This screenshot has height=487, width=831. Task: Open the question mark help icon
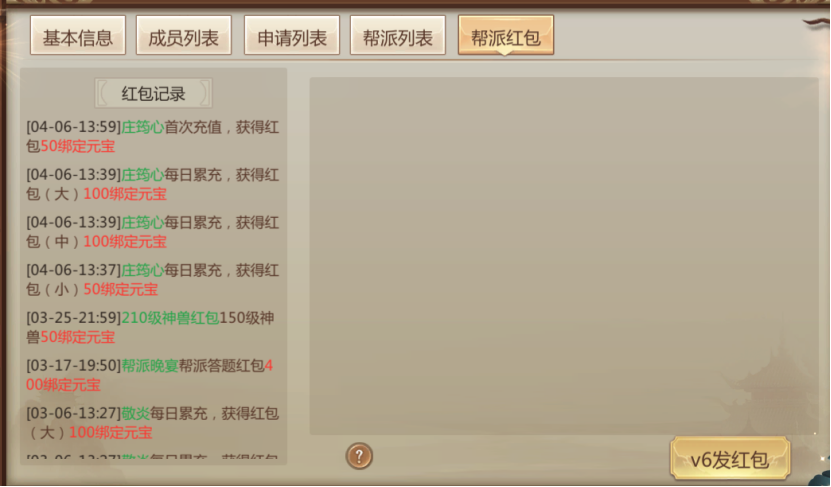point(359,456)
